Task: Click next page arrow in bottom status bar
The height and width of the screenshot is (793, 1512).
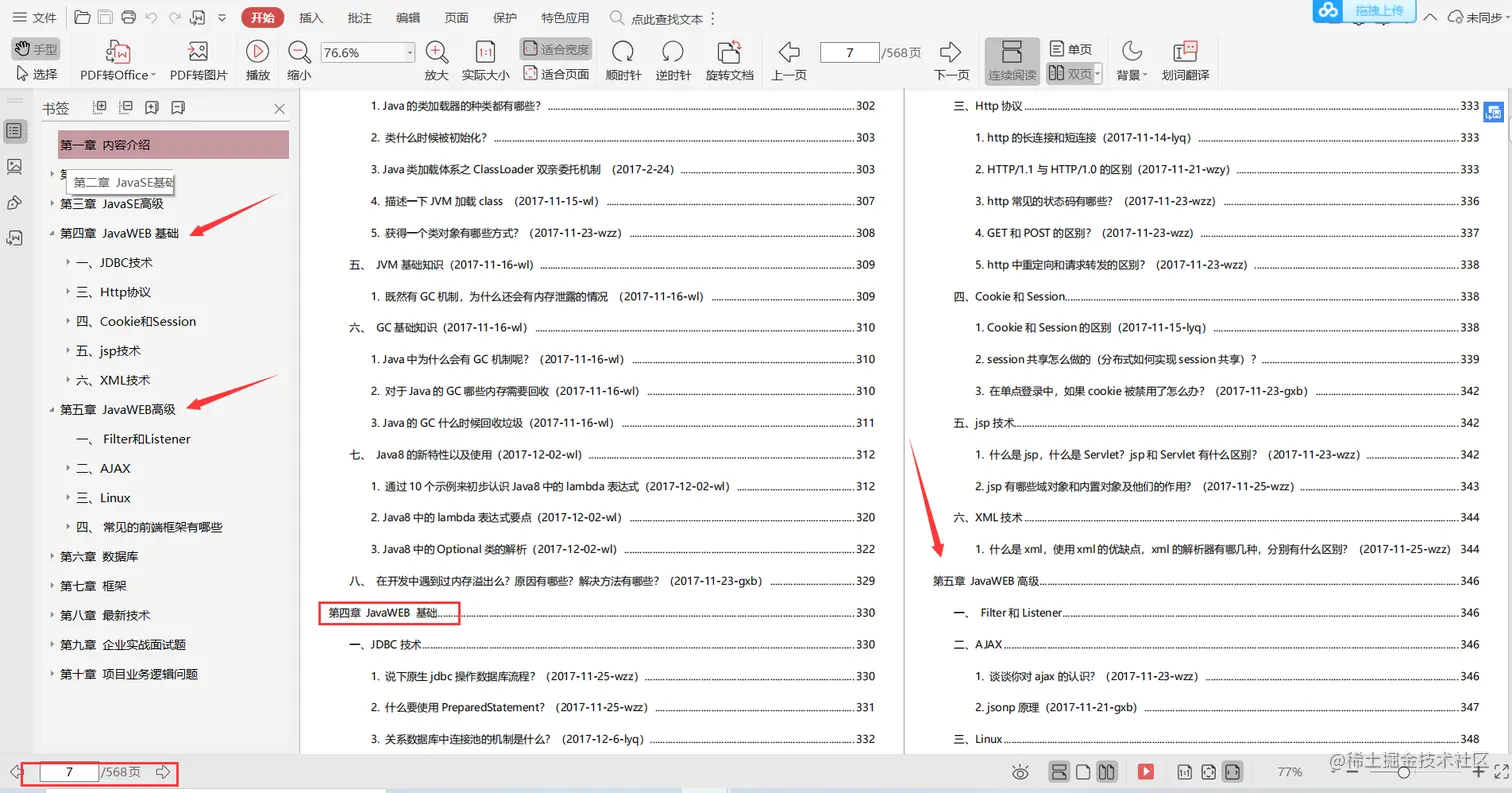Action: [x=163, y=772]
